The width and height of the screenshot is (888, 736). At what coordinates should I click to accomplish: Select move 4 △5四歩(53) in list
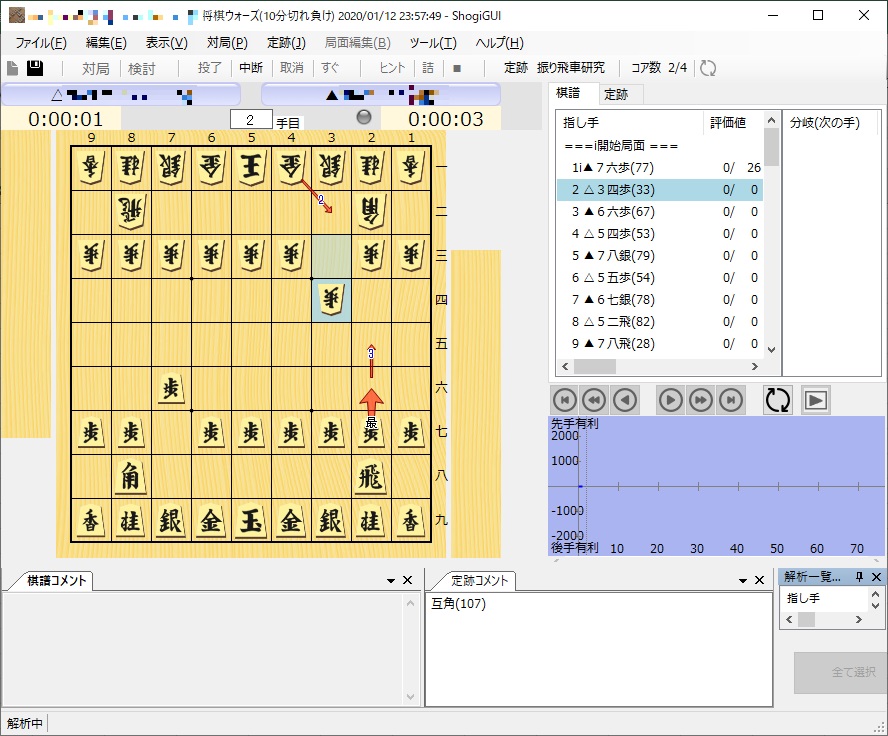(x=660, y=234)
